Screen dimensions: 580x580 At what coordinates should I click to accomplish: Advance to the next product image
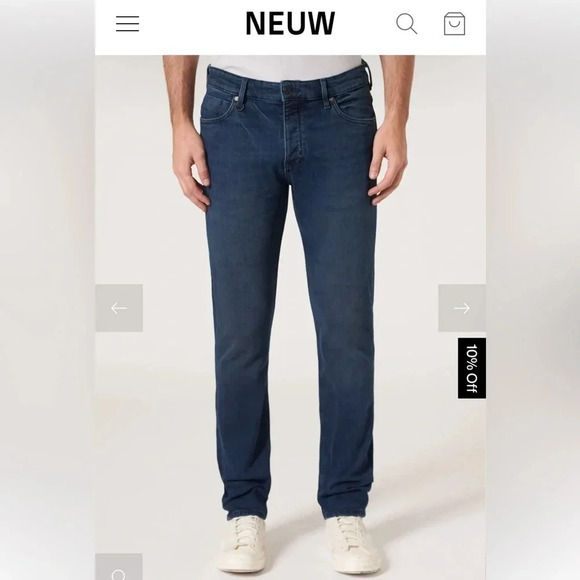(x=462, y=308)
